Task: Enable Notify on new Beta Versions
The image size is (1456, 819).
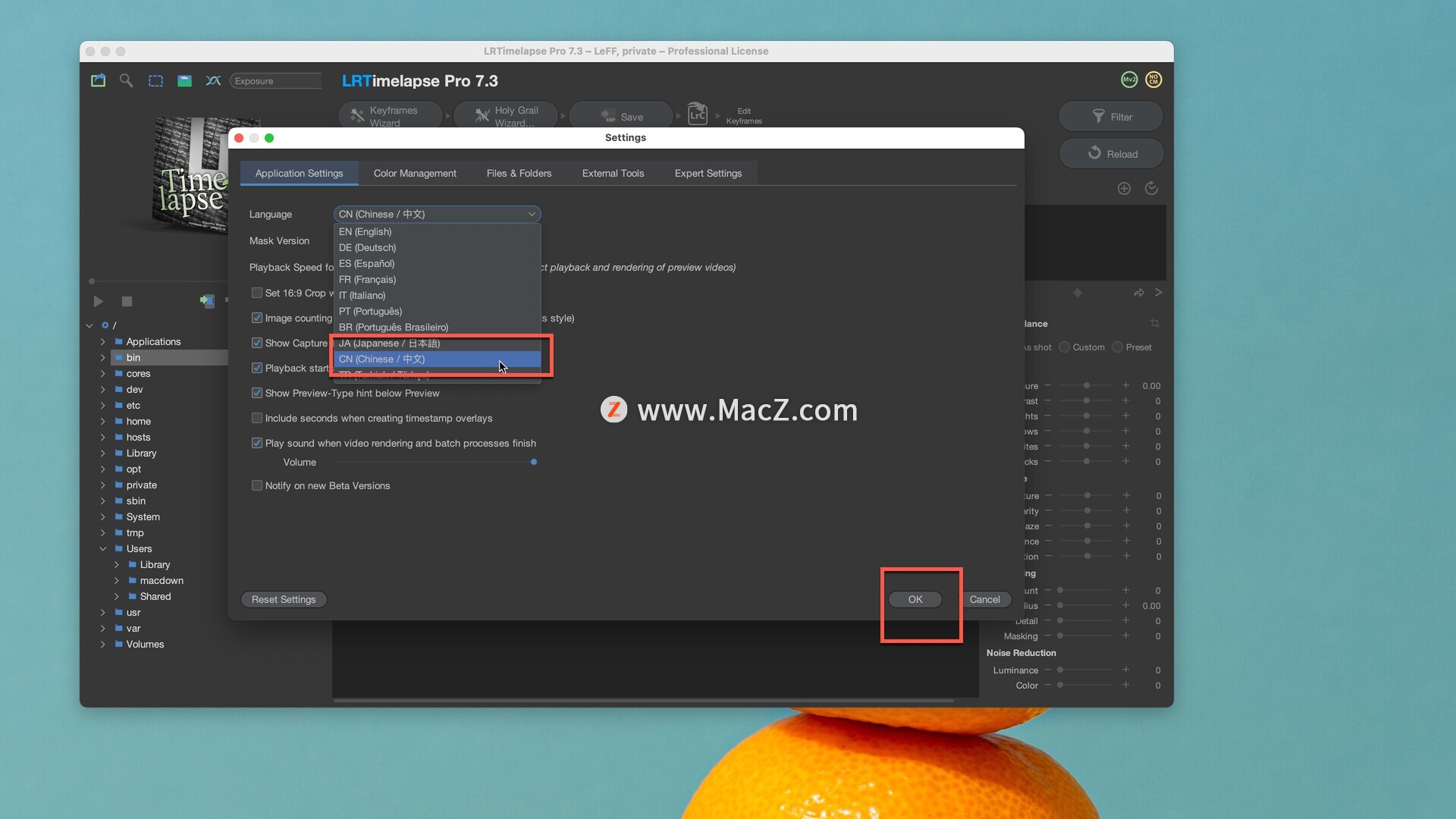Action: point(257,485)
